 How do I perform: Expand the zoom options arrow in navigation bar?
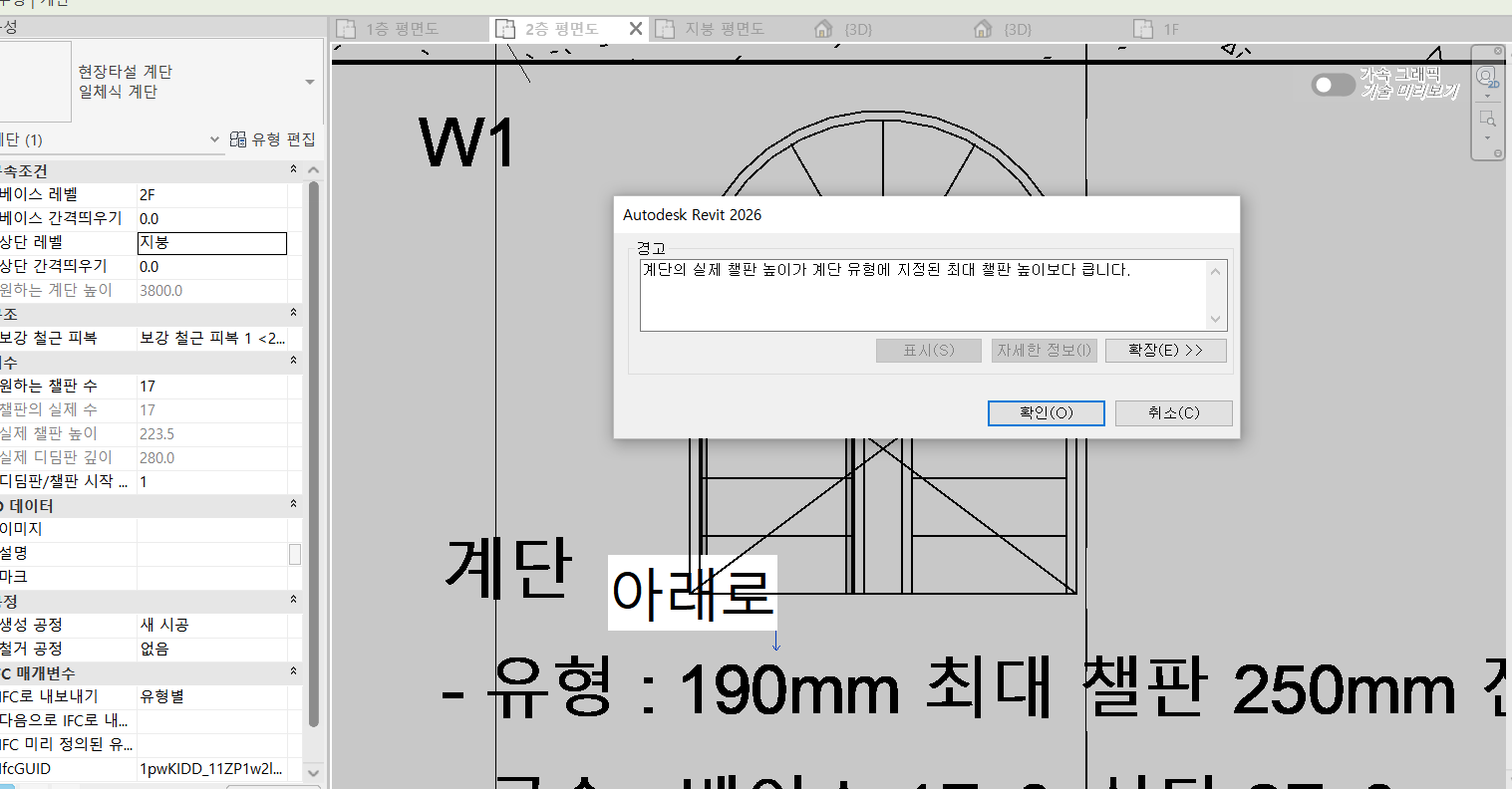click(1487, 137)
